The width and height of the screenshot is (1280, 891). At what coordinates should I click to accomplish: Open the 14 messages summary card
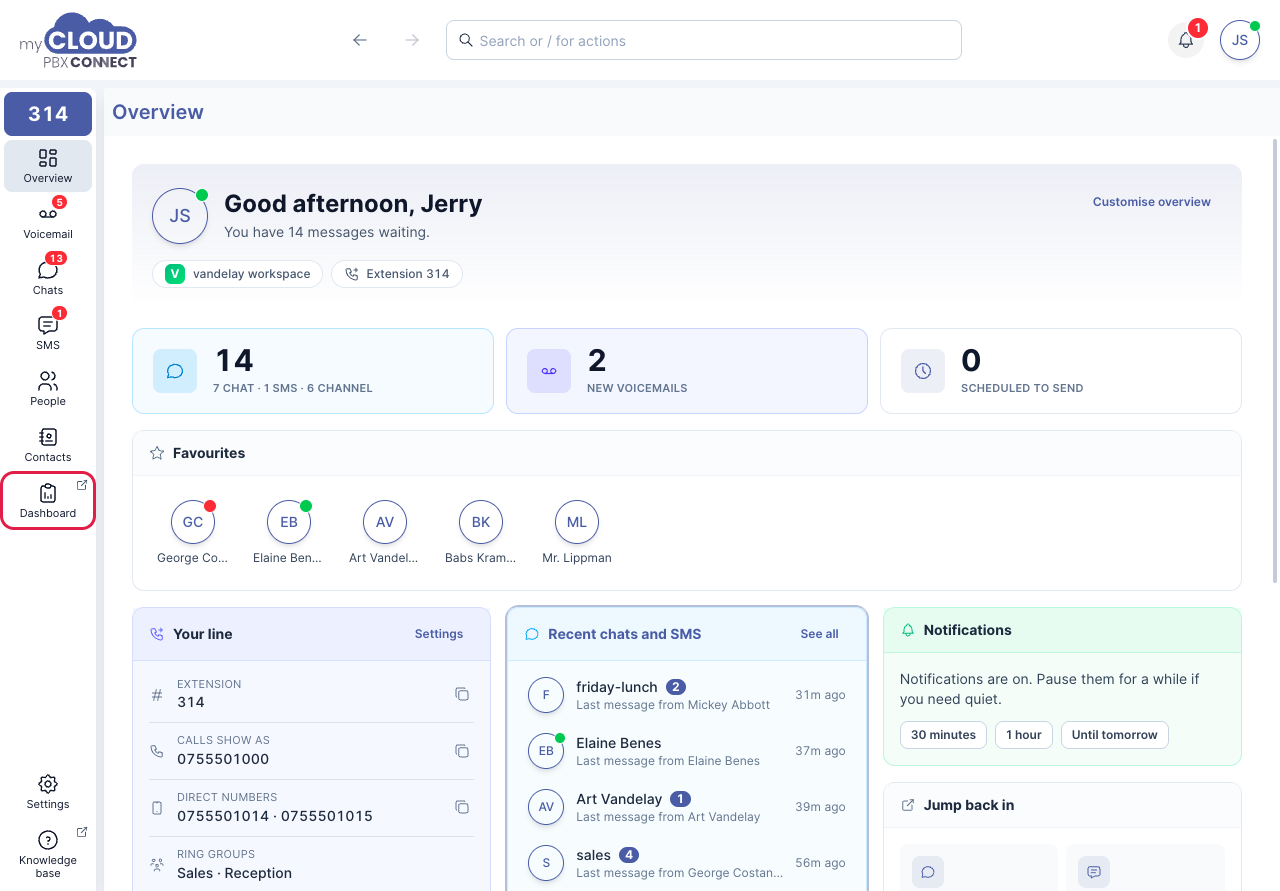(x=313, y=371)
